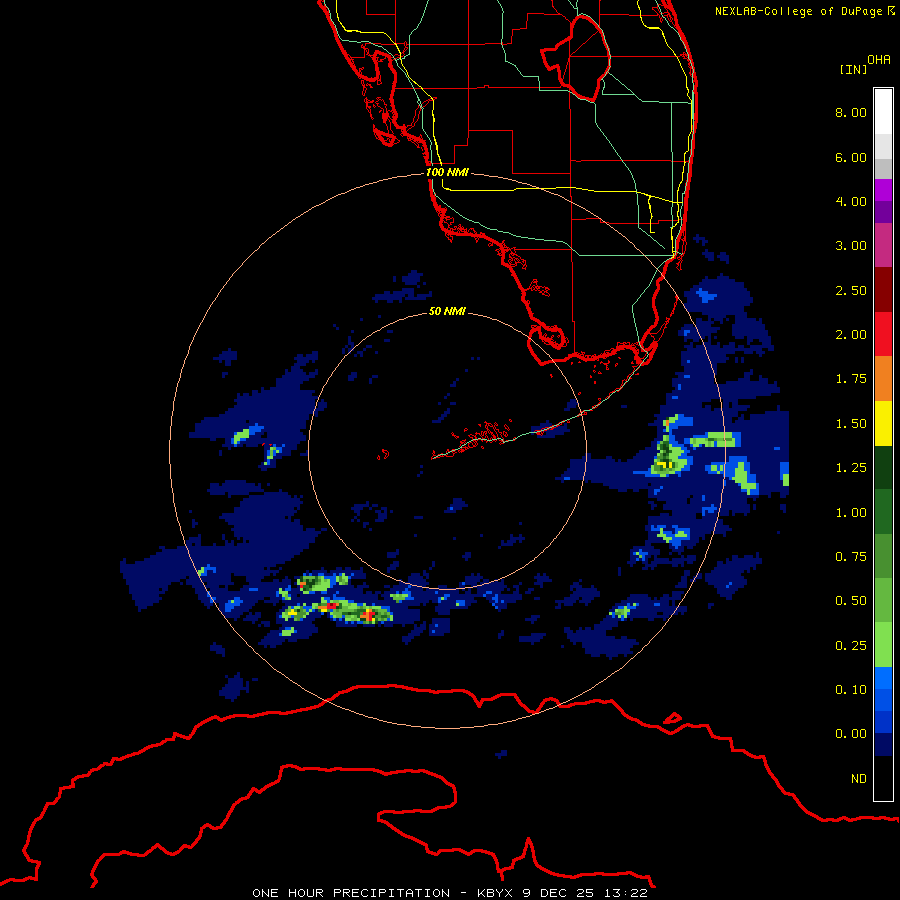
Task: Pick the navy blue legend color block
Action: tap(883, 744)
